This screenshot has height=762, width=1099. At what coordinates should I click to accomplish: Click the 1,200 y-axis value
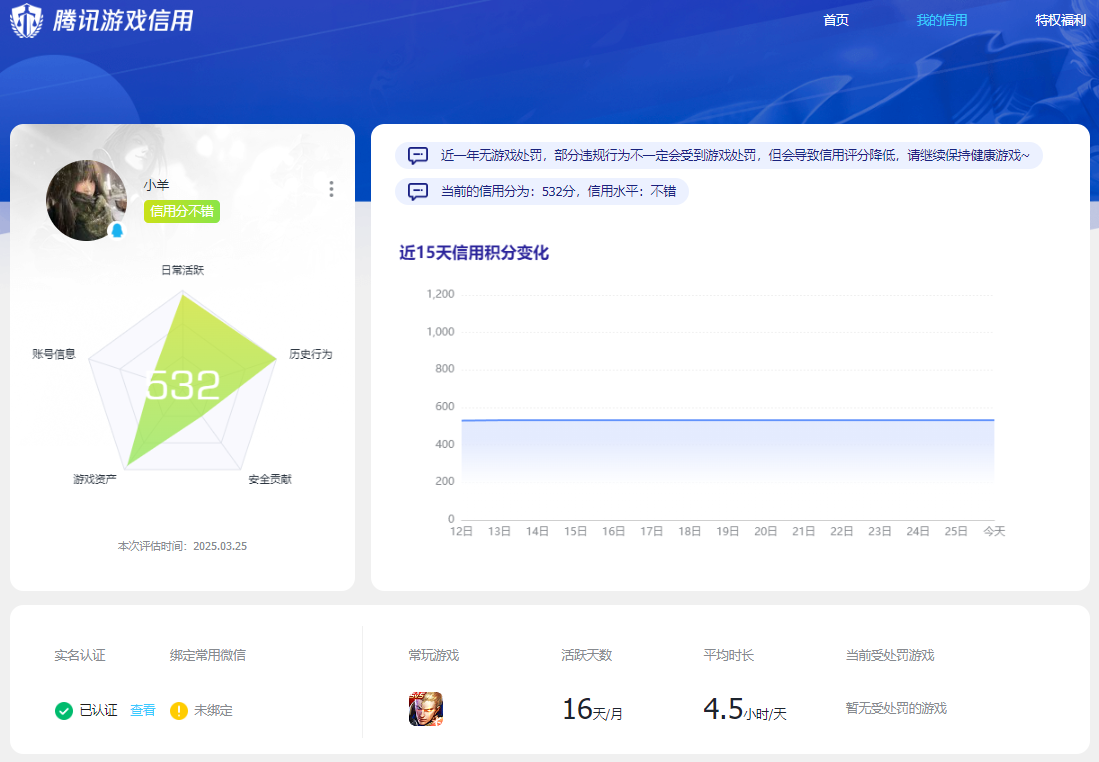click(440, 294)
